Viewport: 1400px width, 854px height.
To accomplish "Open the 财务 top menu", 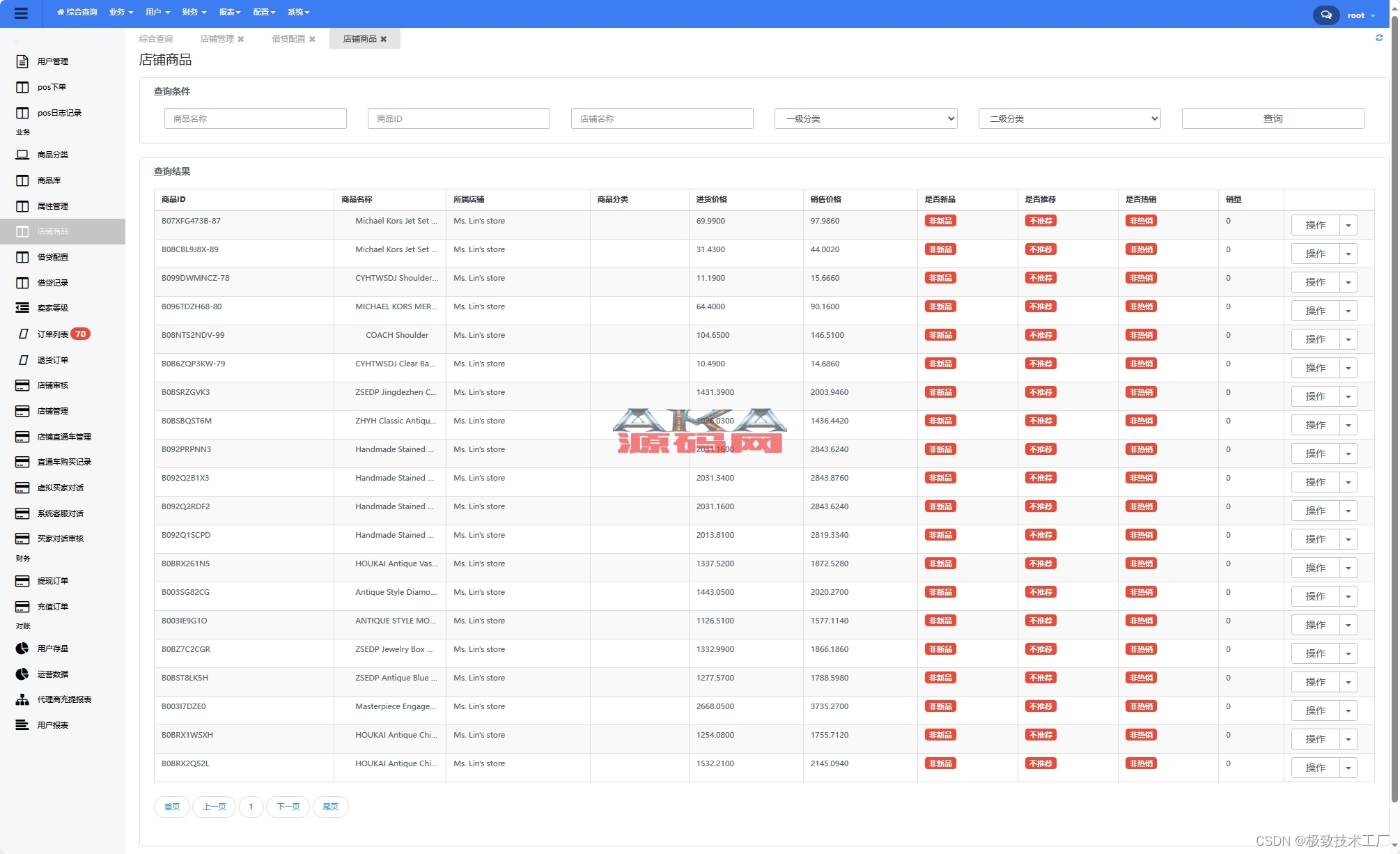I will coord(194,12).
